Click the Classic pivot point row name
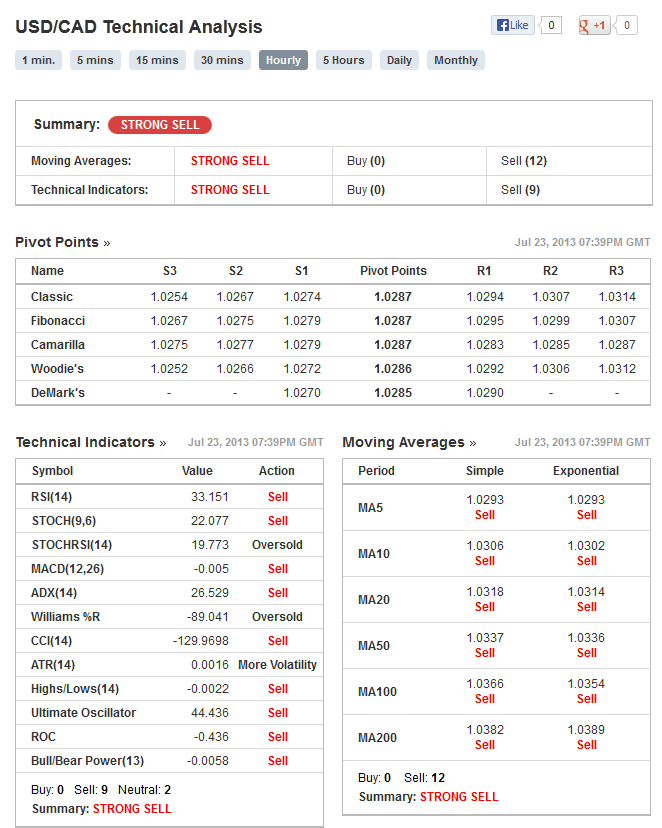 tap(52, 297)
